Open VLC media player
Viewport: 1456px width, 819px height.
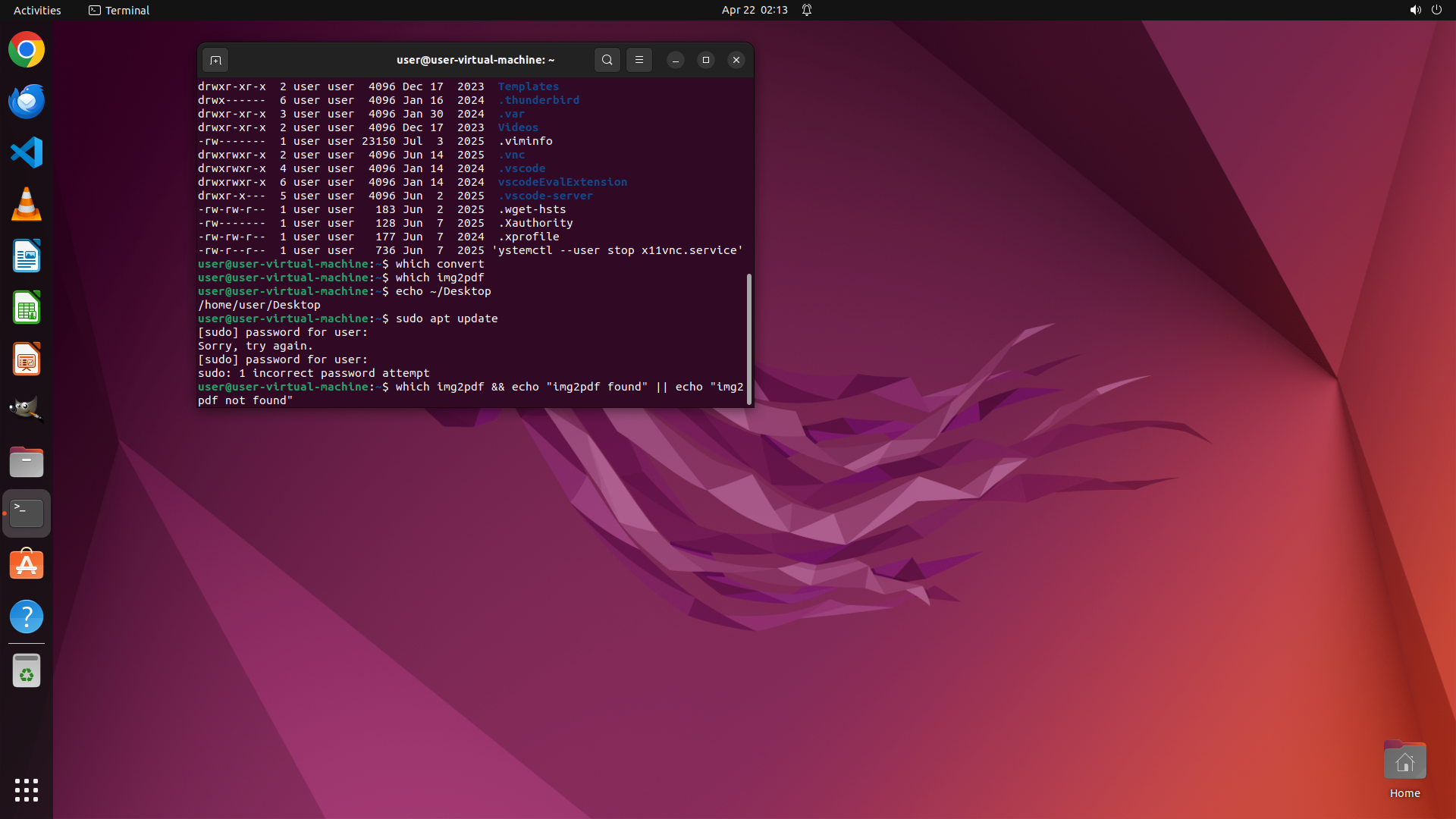pyautogui.click(x=27, y=205)
